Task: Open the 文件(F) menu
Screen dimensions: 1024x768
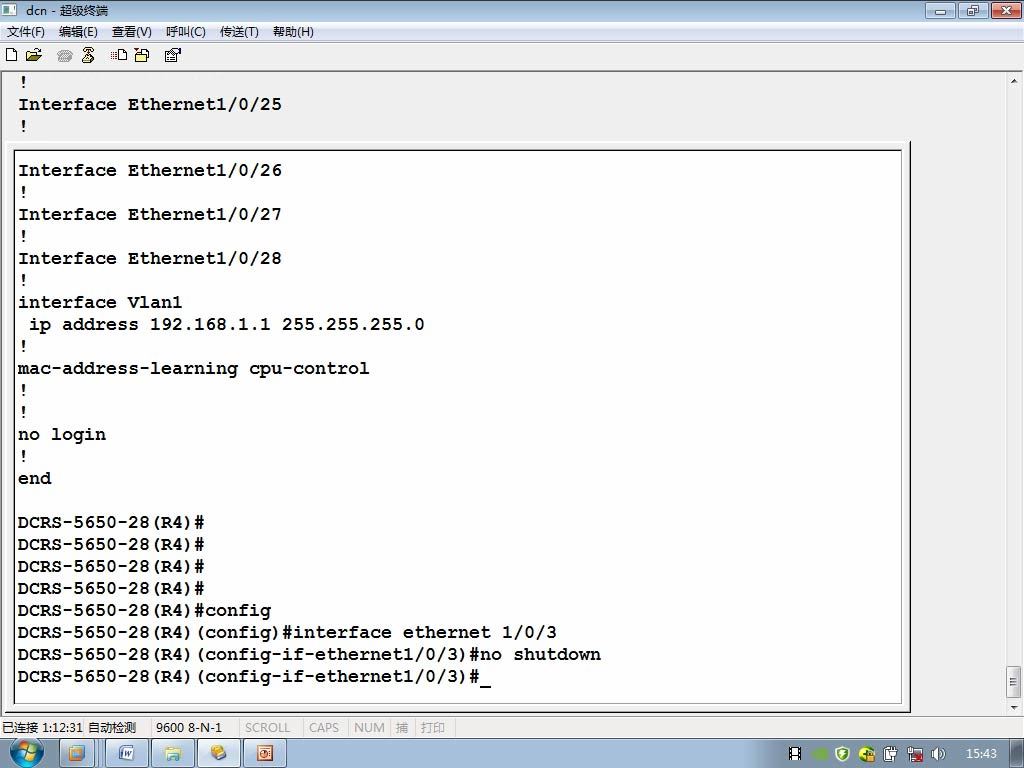Action: 25,32
